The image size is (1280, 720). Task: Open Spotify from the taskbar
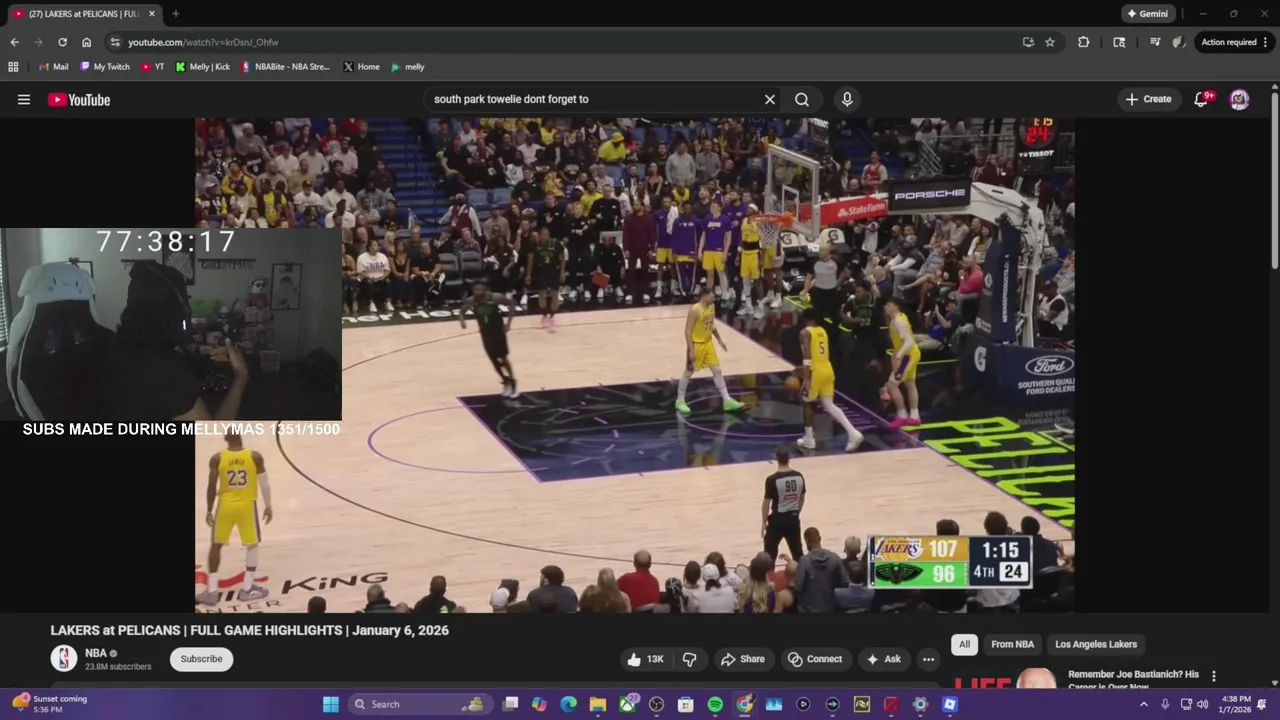[715, 704]
